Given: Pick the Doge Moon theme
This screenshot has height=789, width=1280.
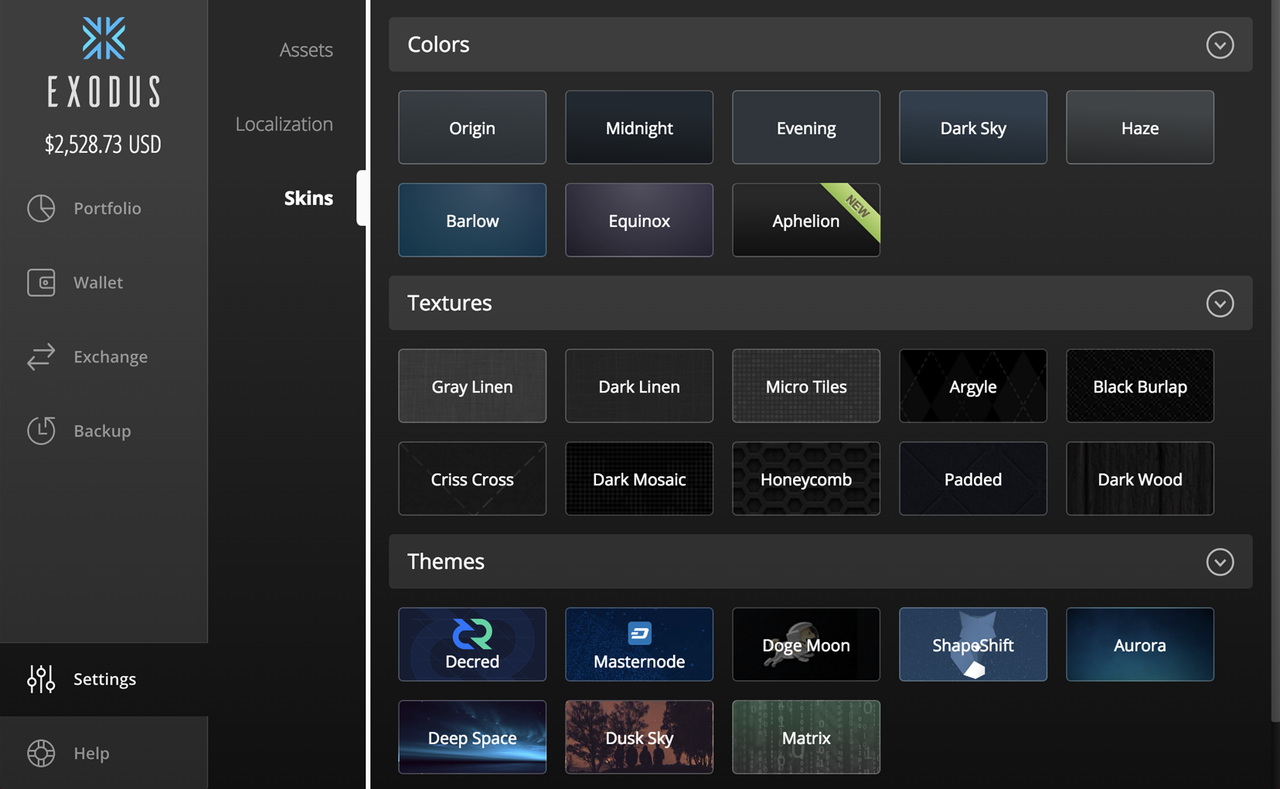Looking at the screenshot, I should 805,645.
